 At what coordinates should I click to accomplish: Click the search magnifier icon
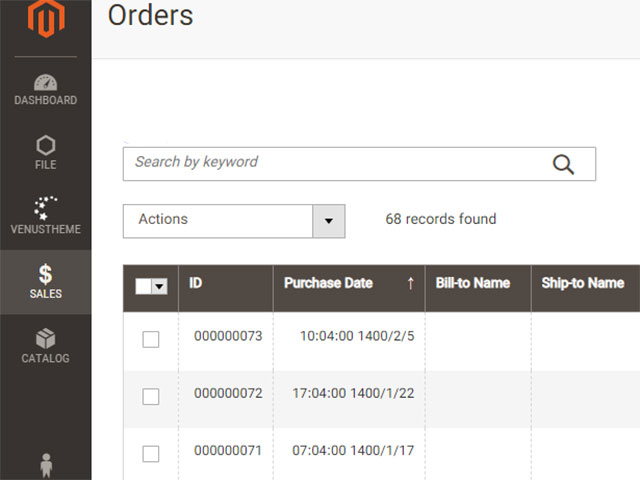pos(563,164)
